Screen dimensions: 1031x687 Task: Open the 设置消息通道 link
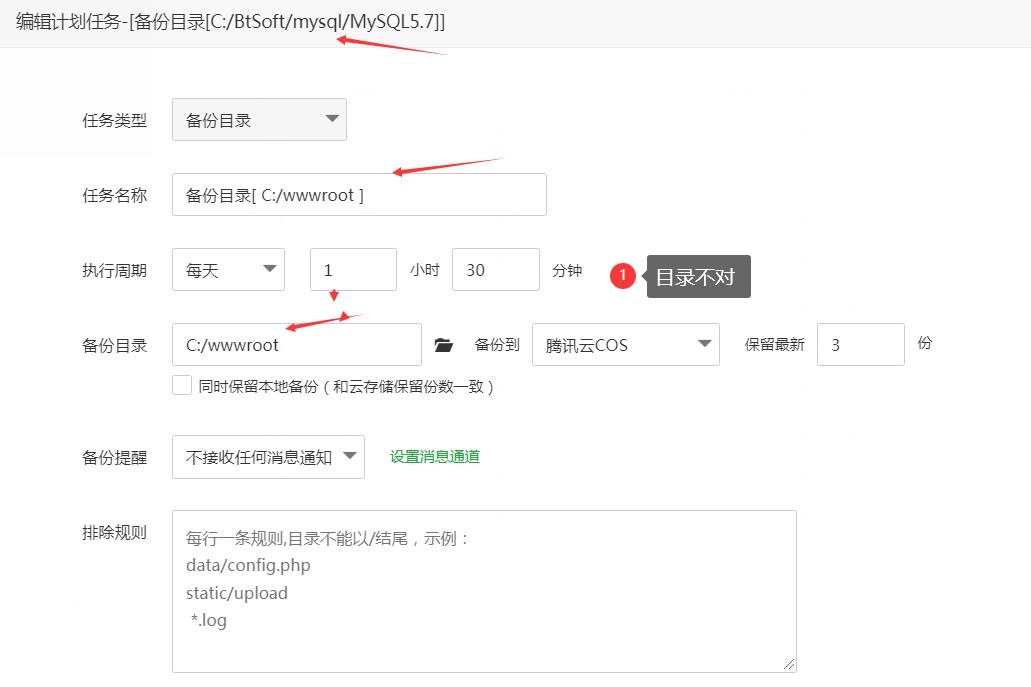435,456
